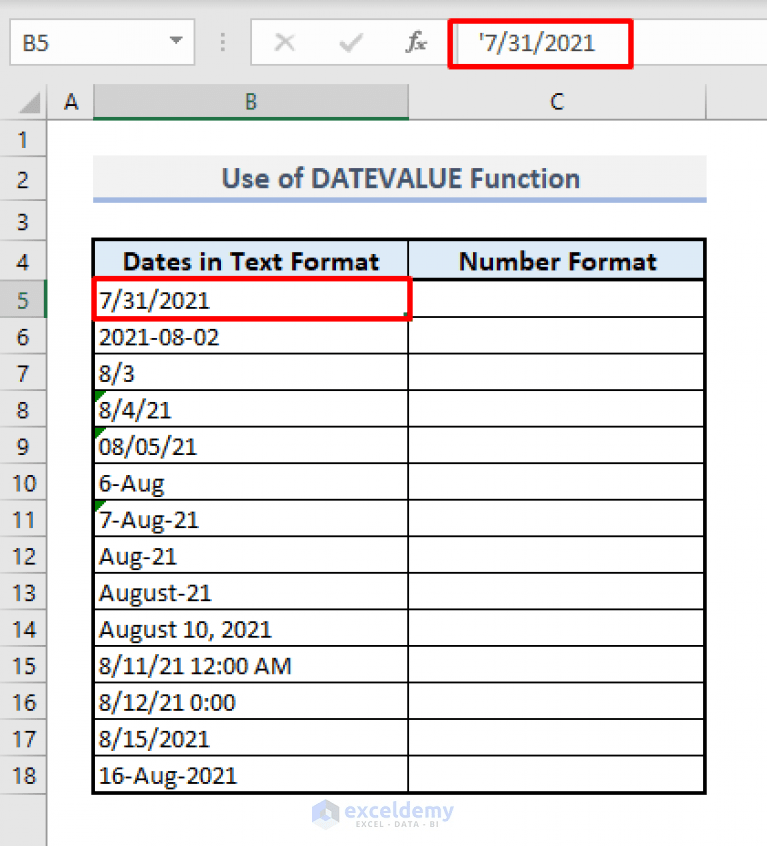Select row 11 header
Image resolution: width=767 pixels, height=846 pixels.
click(x=23, y=519)
